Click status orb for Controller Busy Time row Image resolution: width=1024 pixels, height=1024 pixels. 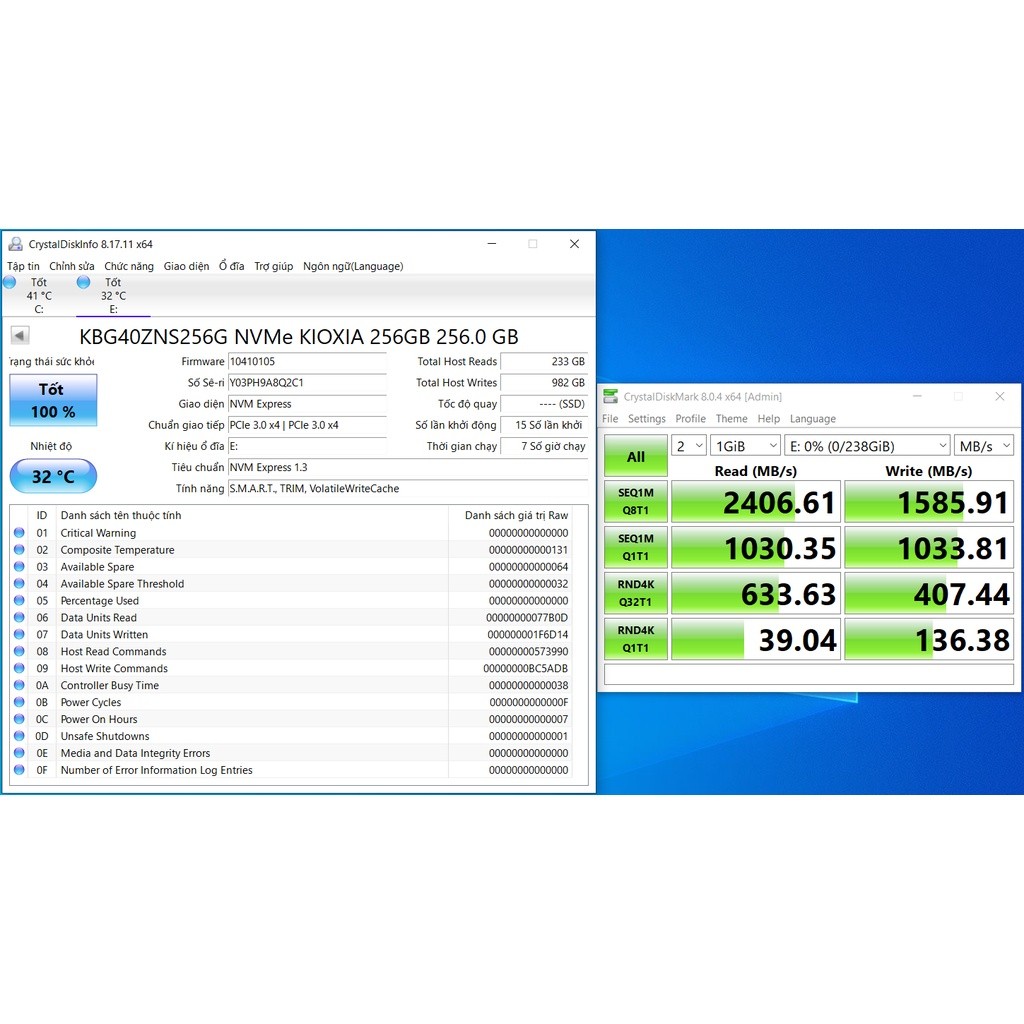coord(20,686)
